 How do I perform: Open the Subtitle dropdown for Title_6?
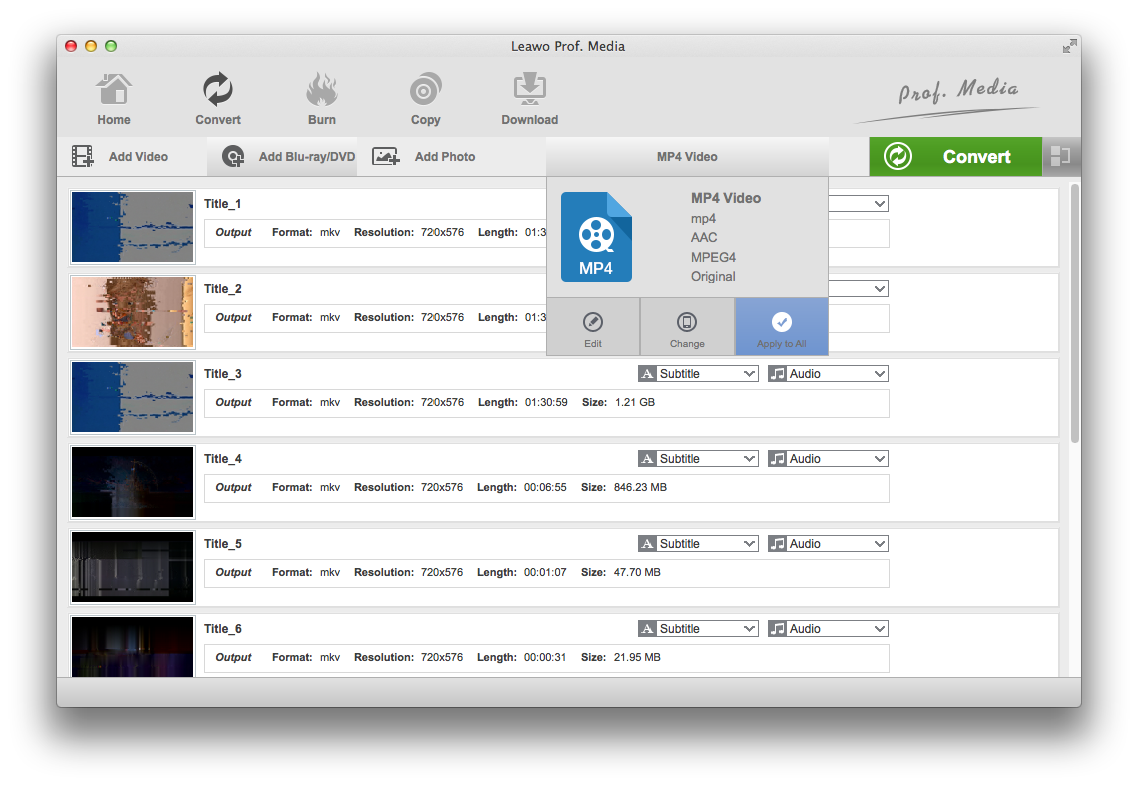[x=698, y=629]
